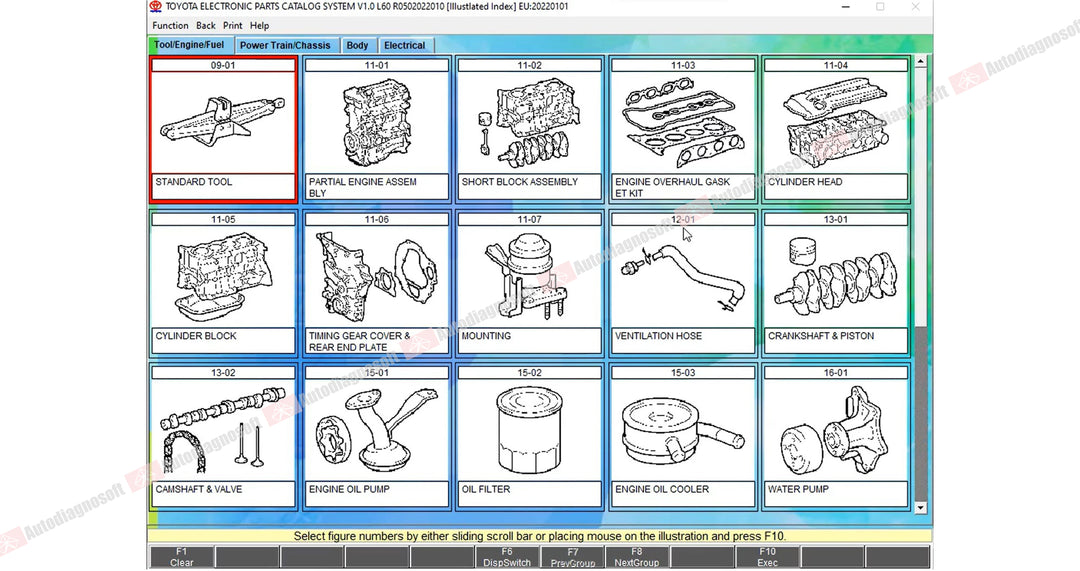
Task: Click the 11-01 figure number label
Action: [376, 65]
